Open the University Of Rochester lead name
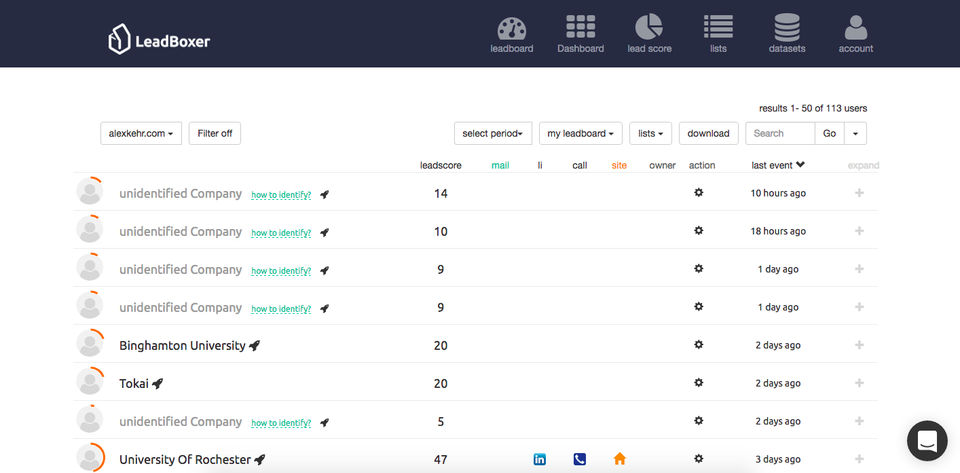Image resolution: width=960 pixels, height=473 pixels. pos(185,460)
